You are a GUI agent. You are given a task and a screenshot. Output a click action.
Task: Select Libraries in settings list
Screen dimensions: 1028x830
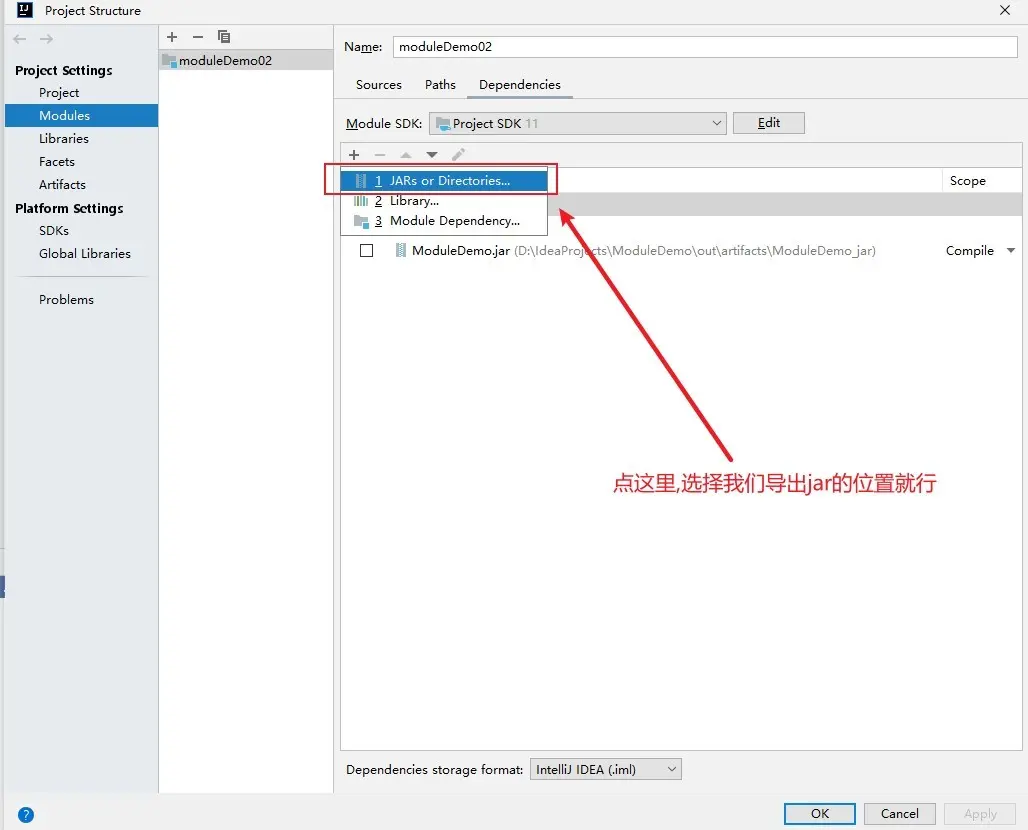coord(81,138)
